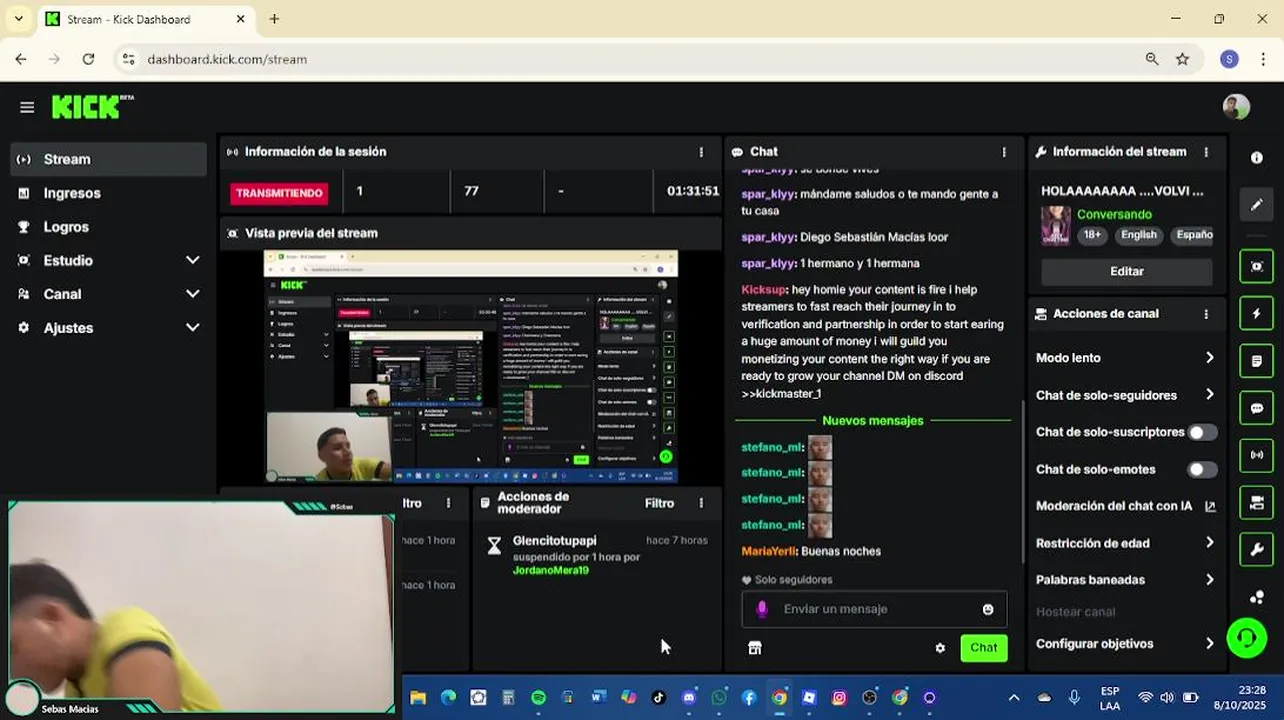Open Chat de solo-seguidores options

point(1126,395)
